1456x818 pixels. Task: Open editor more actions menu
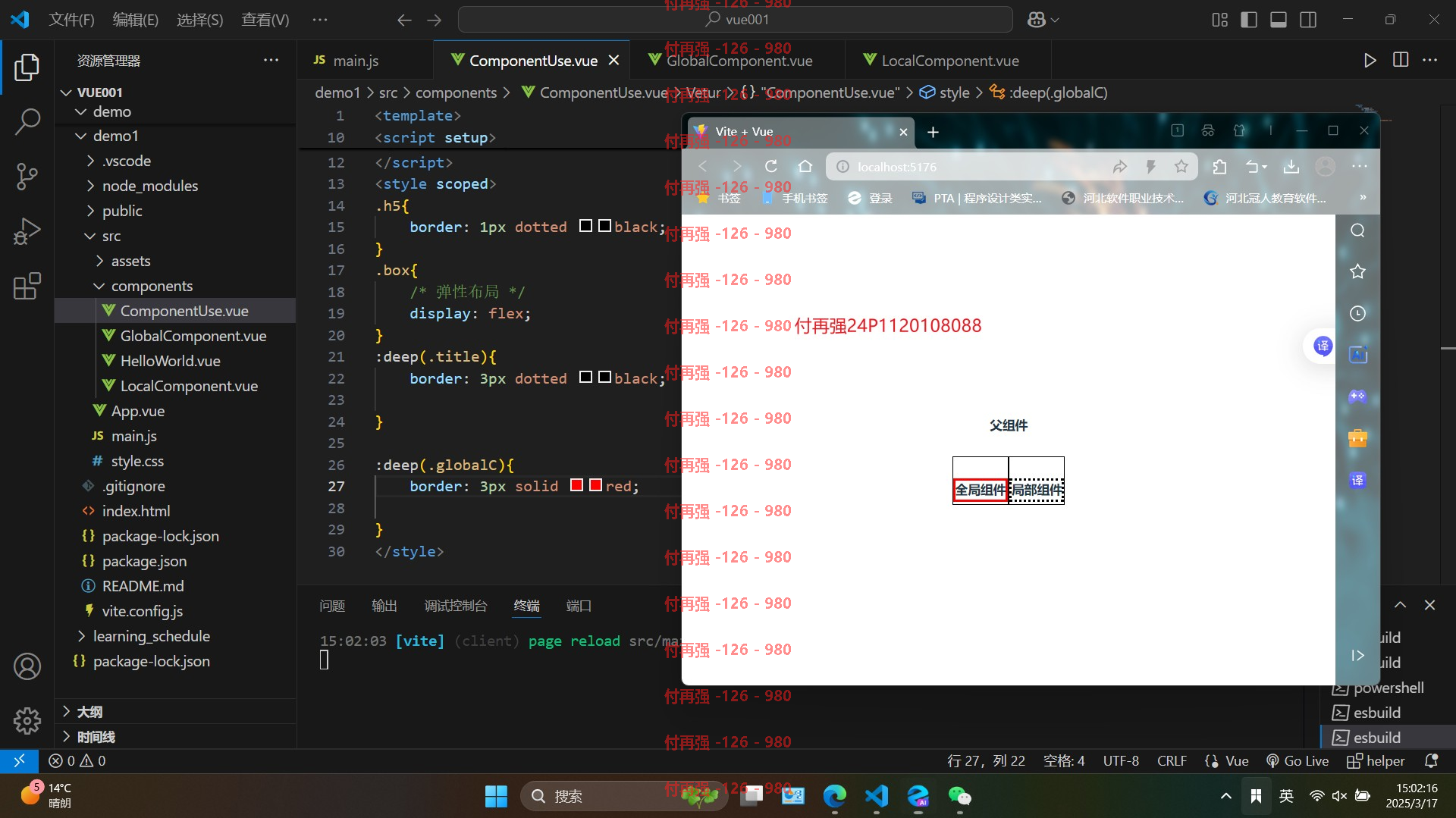[1430, 60]
